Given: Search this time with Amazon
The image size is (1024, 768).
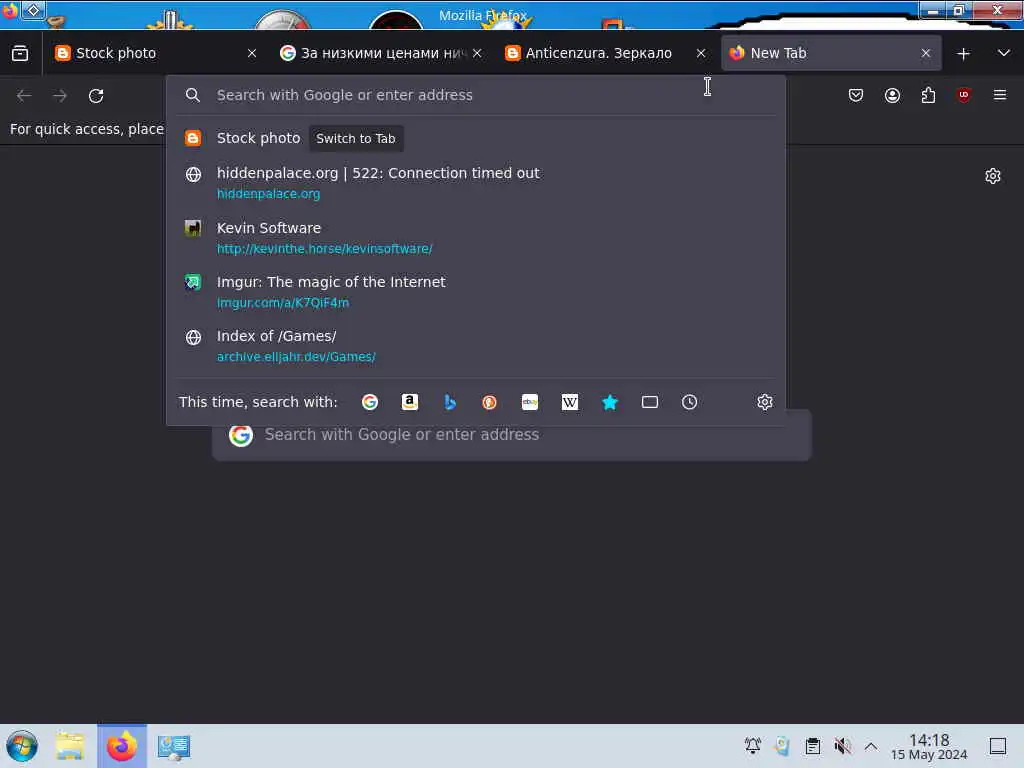Looking at the screenshot, I should pyautogui.click(x=409, y=402).
